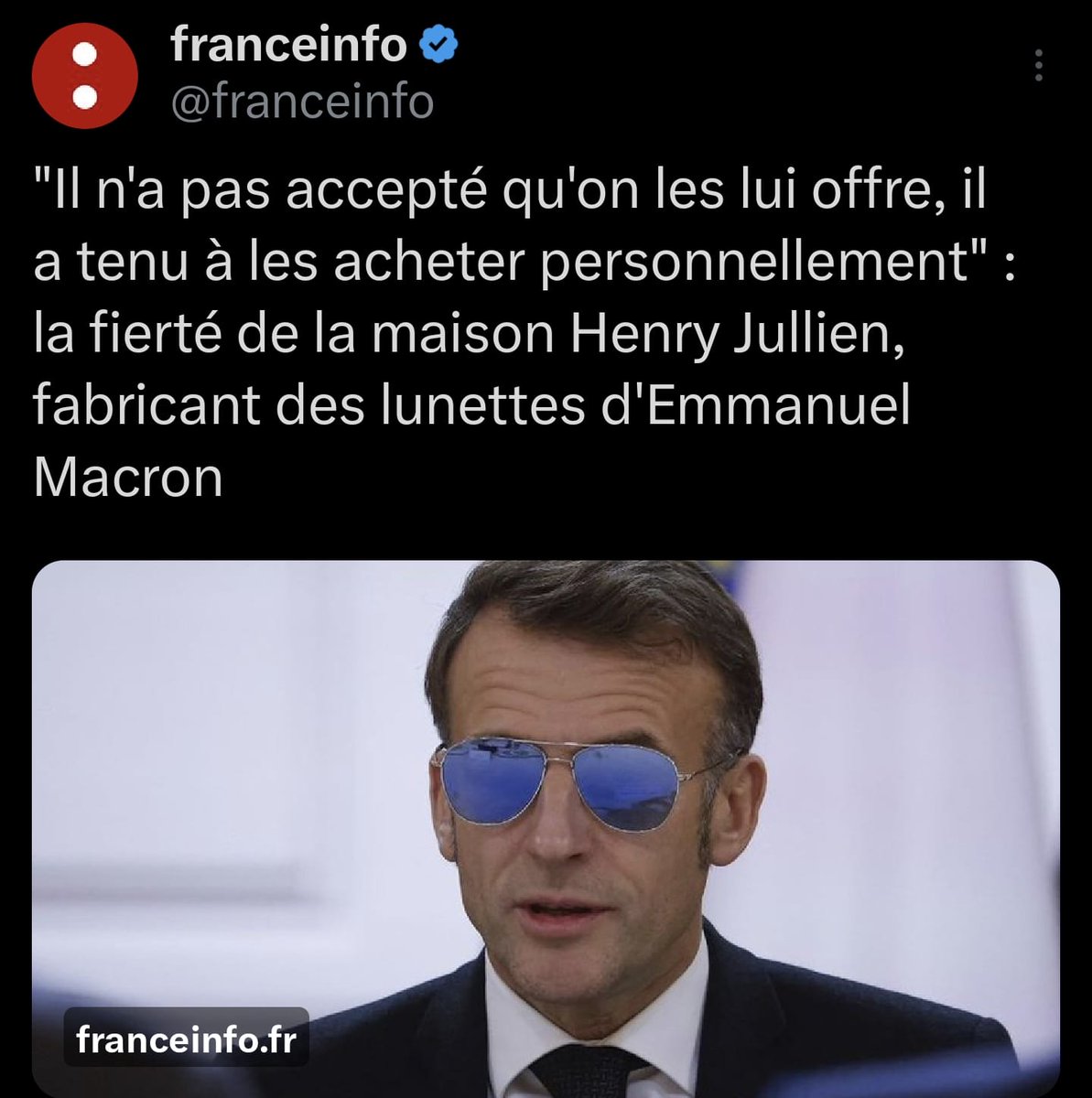Click the blue verified checkmark badge

[438, 46]
